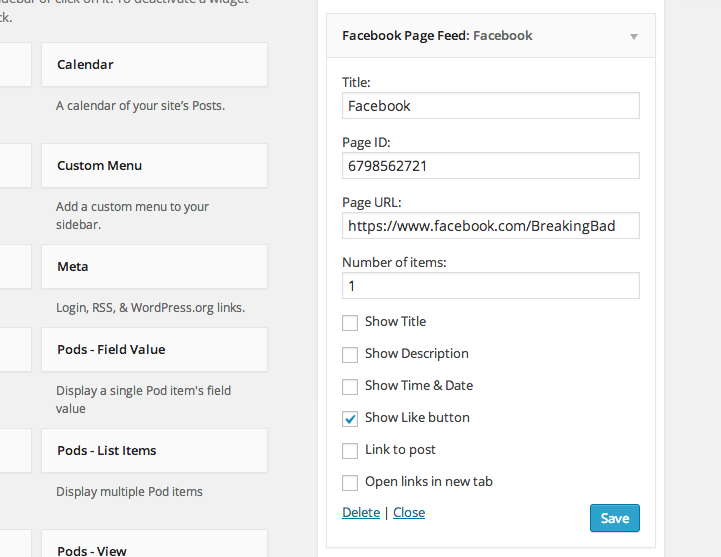Enable the Show Description checkbox

coord(350,355)
